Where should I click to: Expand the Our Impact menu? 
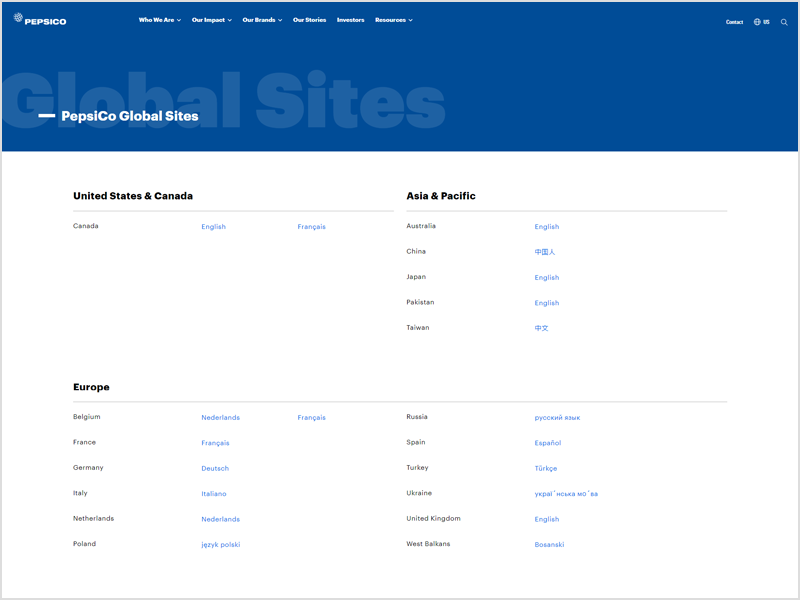(x=212, y=20)
